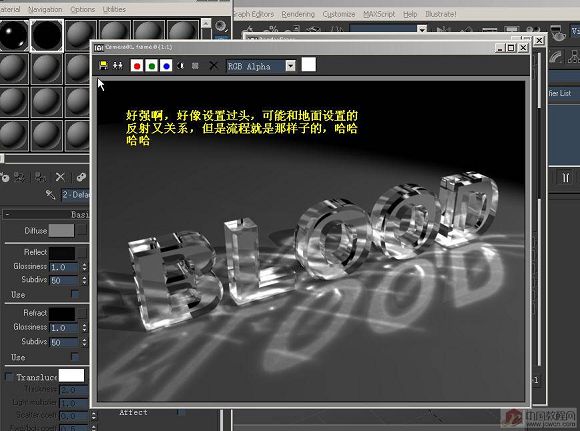Screen dimensions: 580x431
Task: Open the Help menu
Action: click(x=410, y=14)
